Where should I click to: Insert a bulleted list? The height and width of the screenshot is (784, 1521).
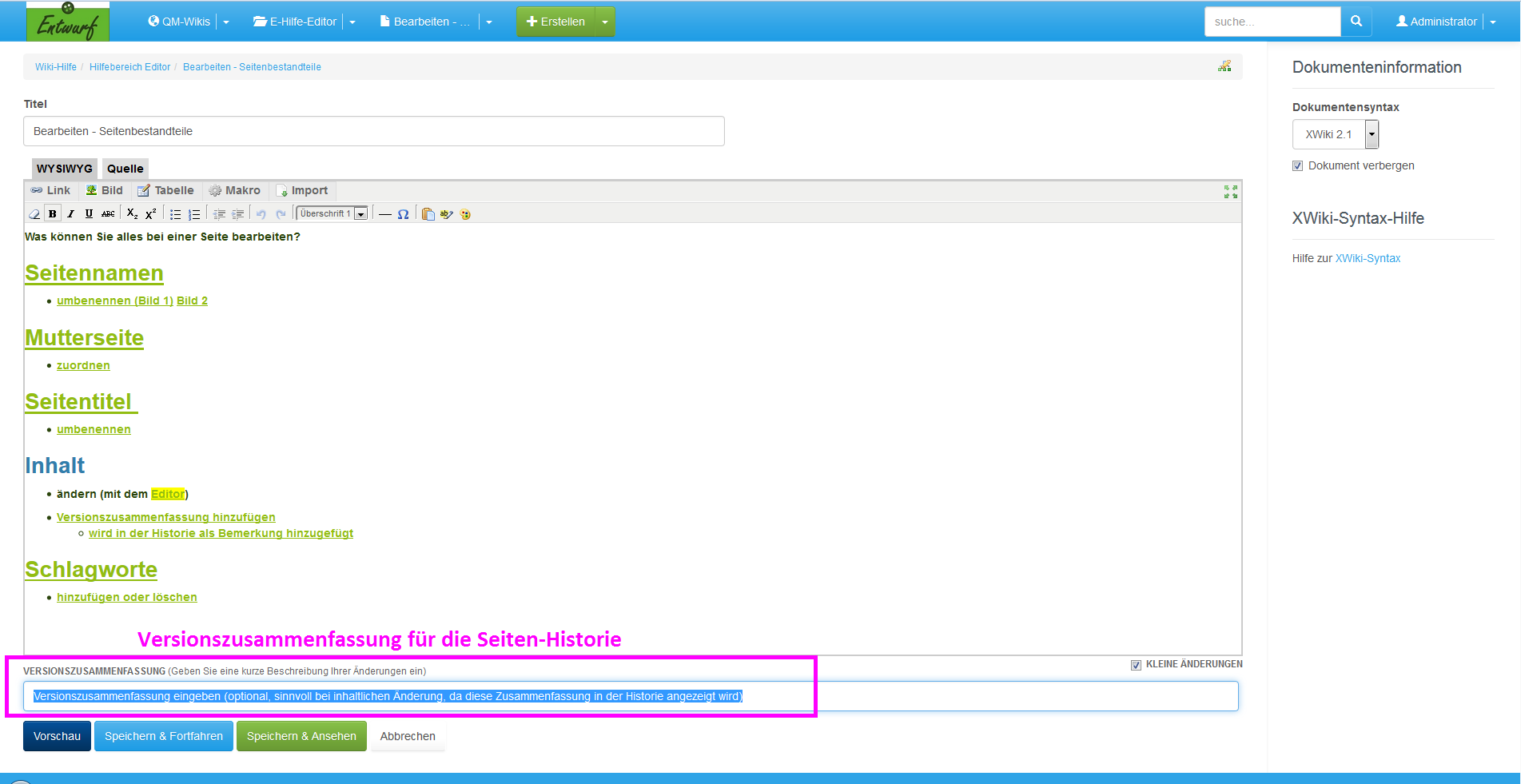coord(175,214)
